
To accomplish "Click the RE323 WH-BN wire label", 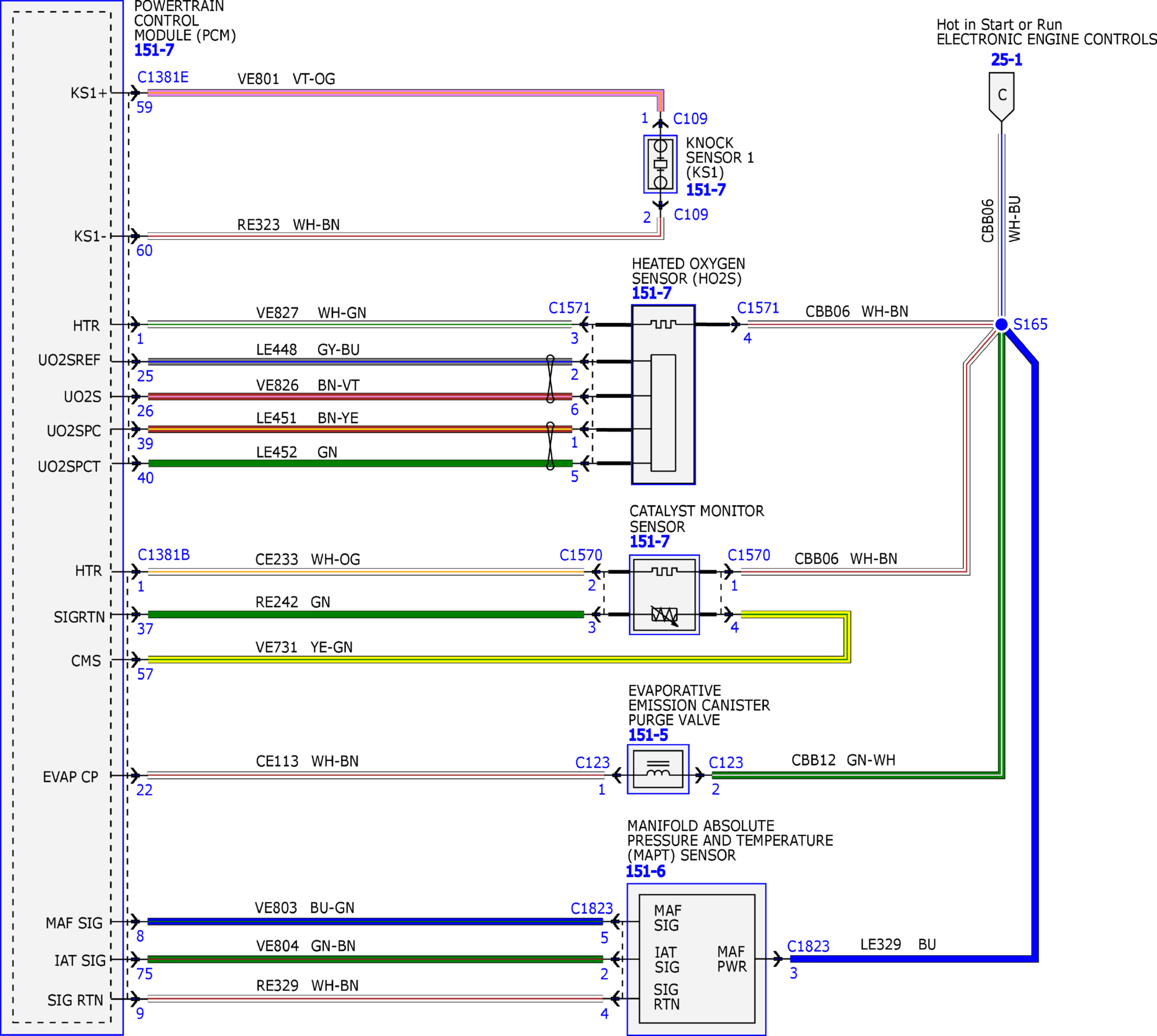I will click(x=288, y=225).
